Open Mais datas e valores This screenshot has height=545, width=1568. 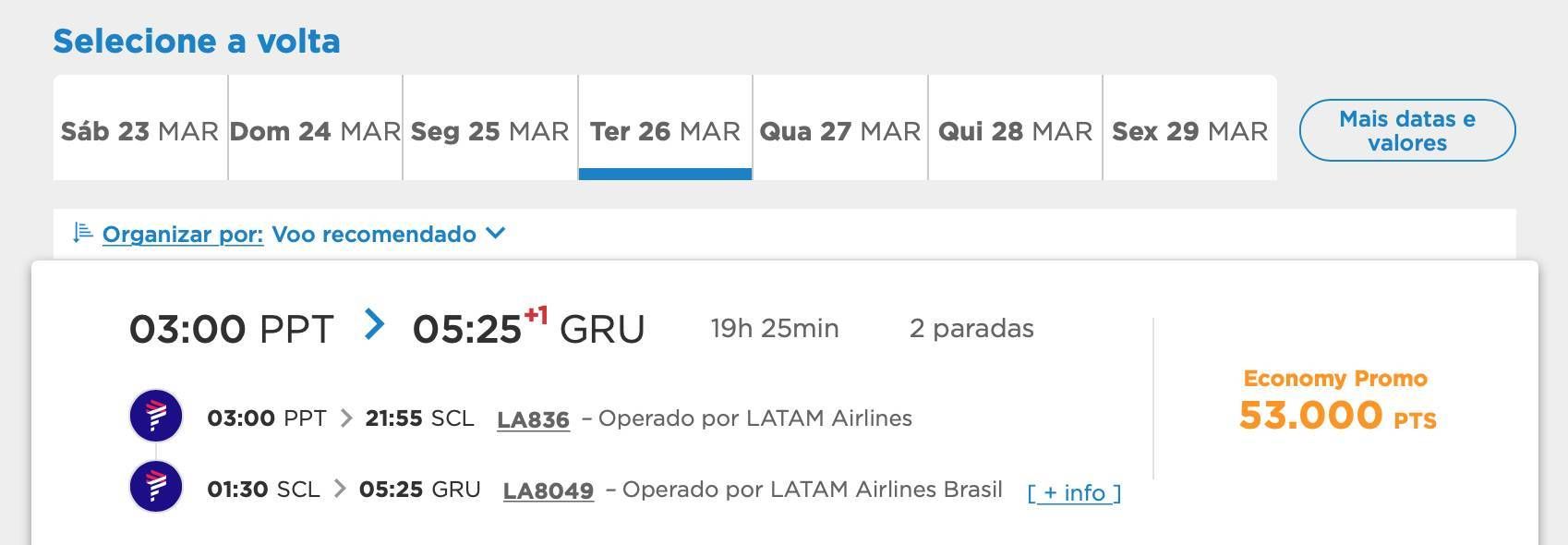click(x=1407, y=130)
